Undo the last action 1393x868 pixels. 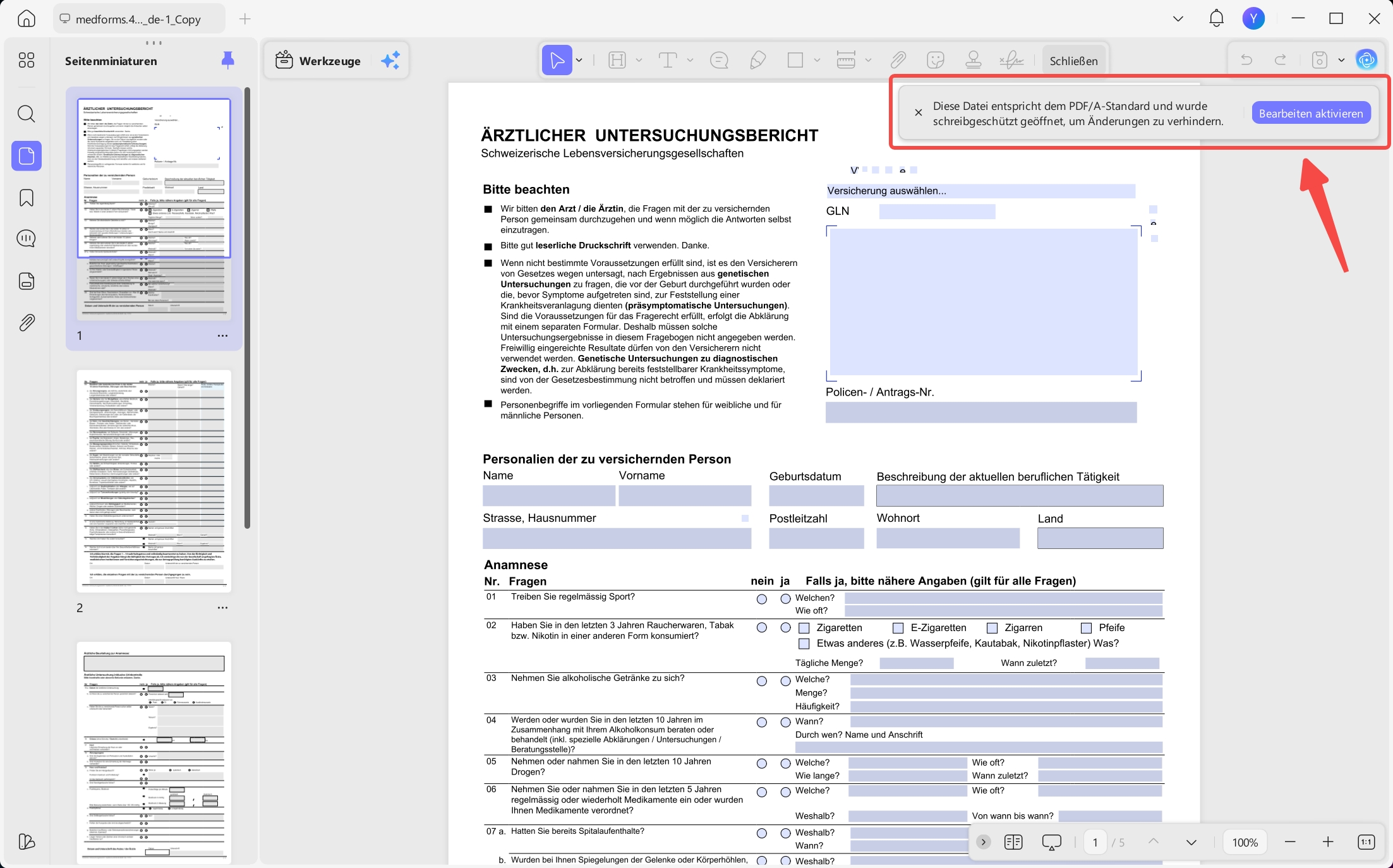tap(1246, 60)
